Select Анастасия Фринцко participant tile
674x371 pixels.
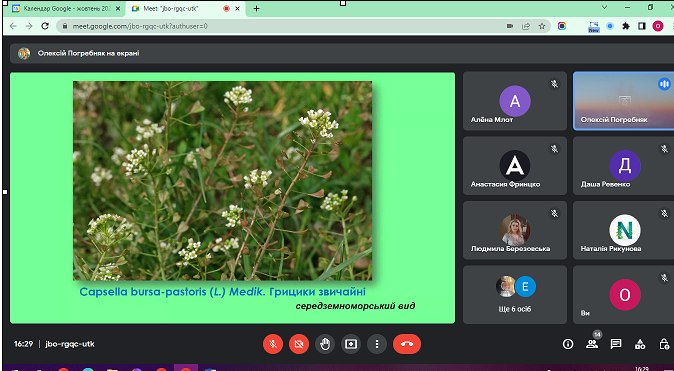coord(515,166)
